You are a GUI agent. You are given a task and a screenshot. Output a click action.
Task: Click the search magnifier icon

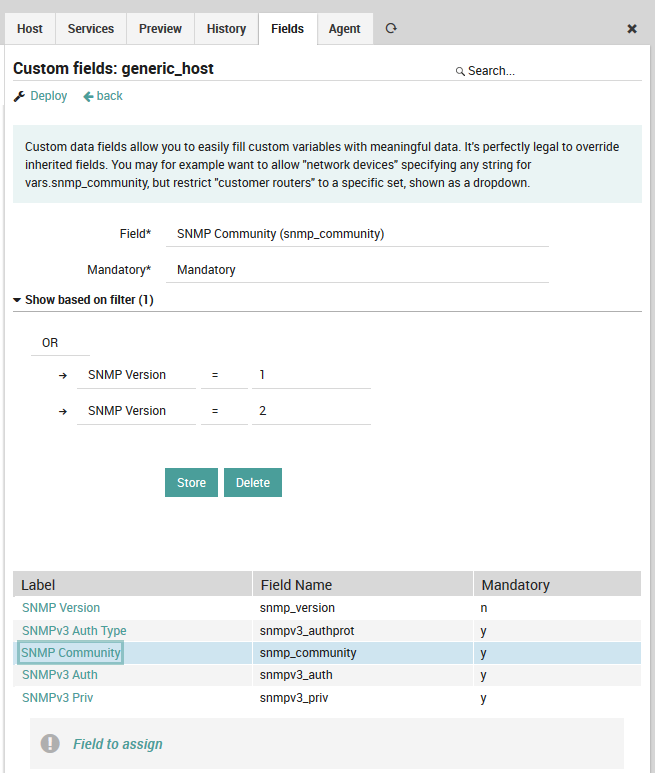point(460,72)
